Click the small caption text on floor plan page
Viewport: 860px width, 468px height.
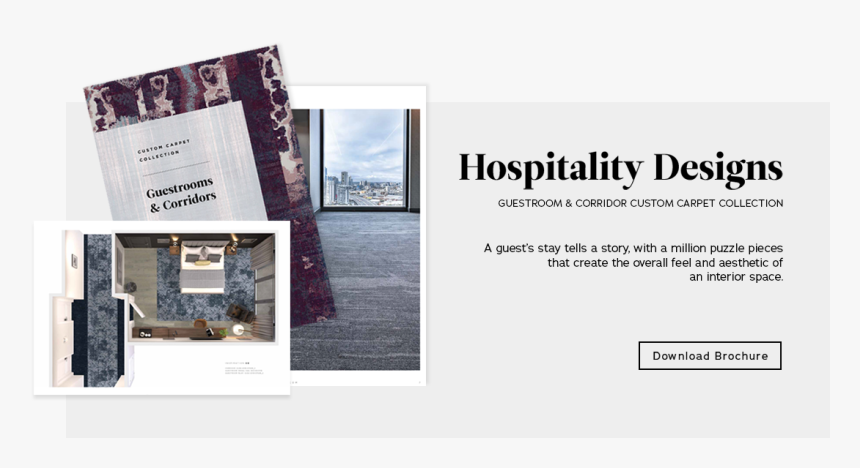(x=244, y=368)
